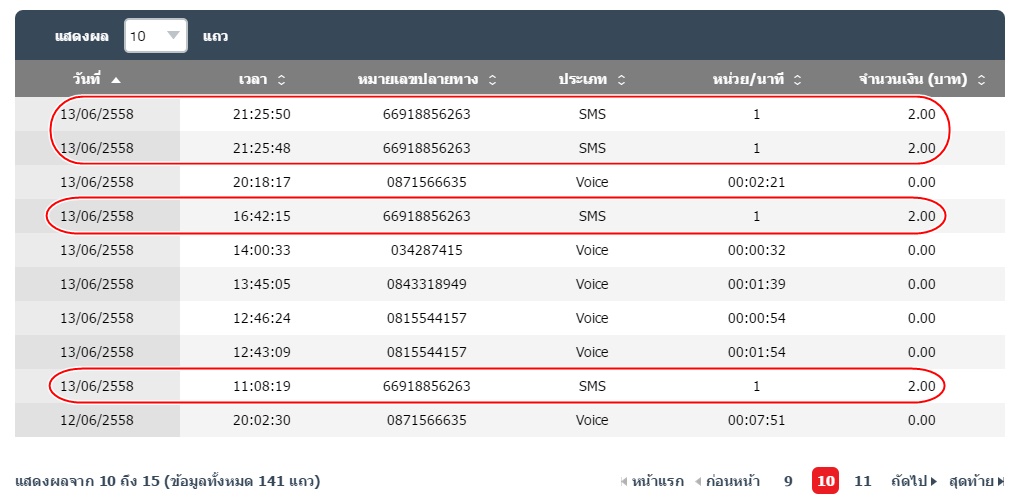Jump to page 11

tap(863, 481)
